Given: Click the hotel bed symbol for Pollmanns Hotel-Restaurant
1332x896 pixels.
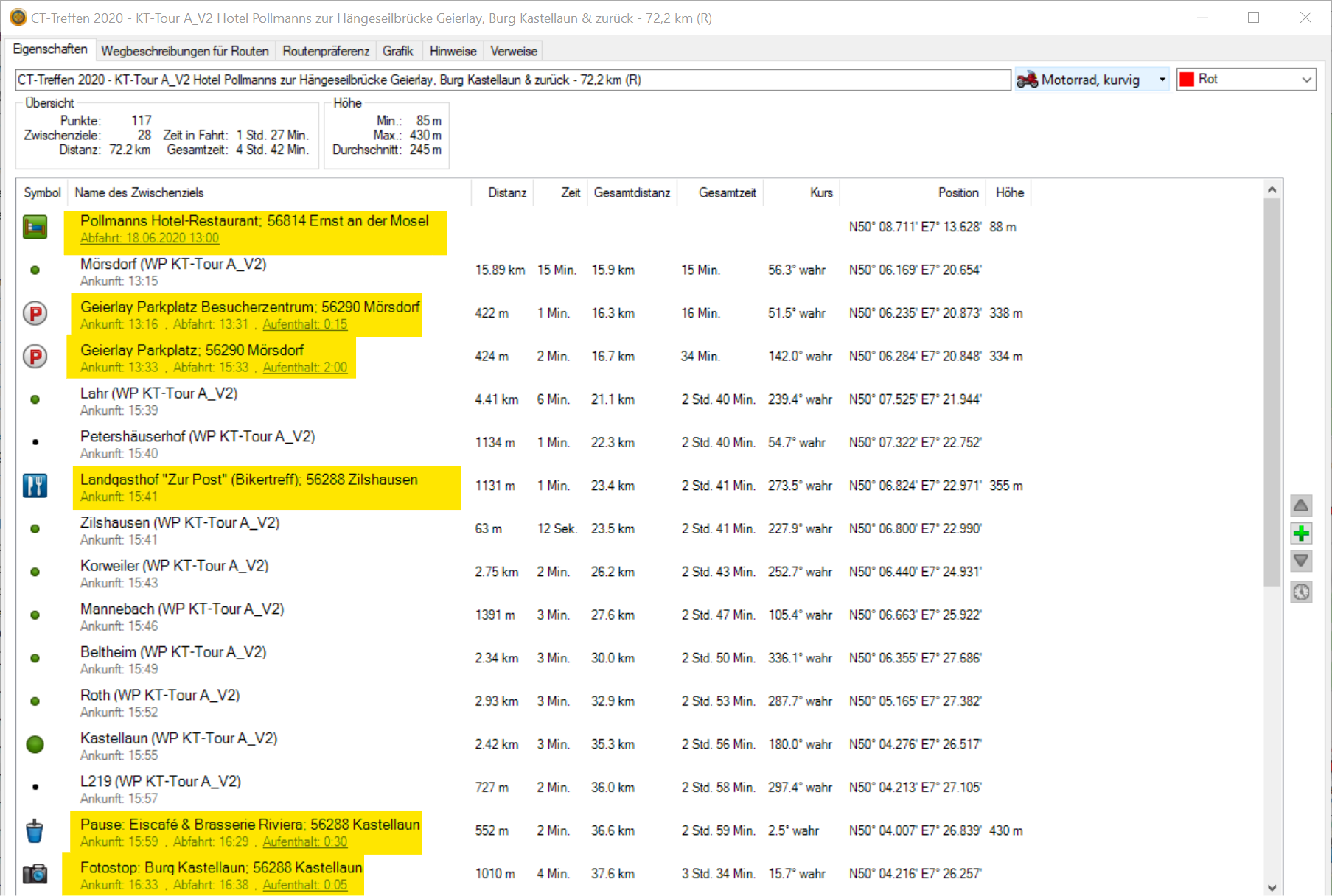Looking at the screenshot, I should coord(35,227).
